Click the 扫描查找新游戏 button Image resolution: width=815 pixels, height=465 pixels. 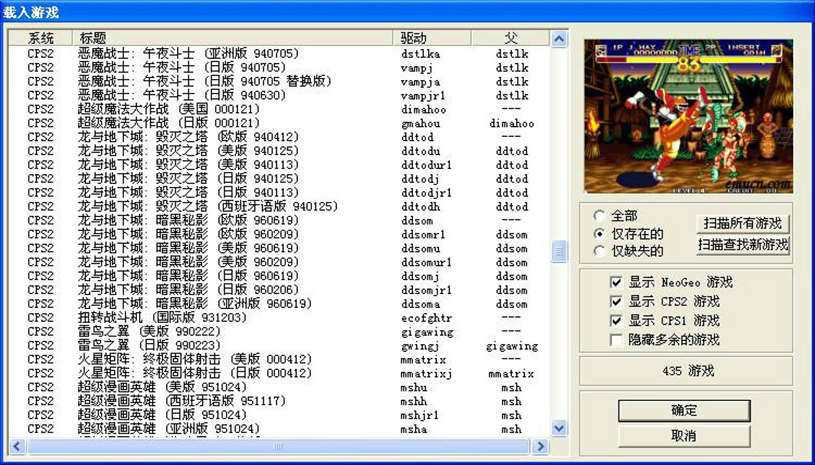tap(743, 244)
